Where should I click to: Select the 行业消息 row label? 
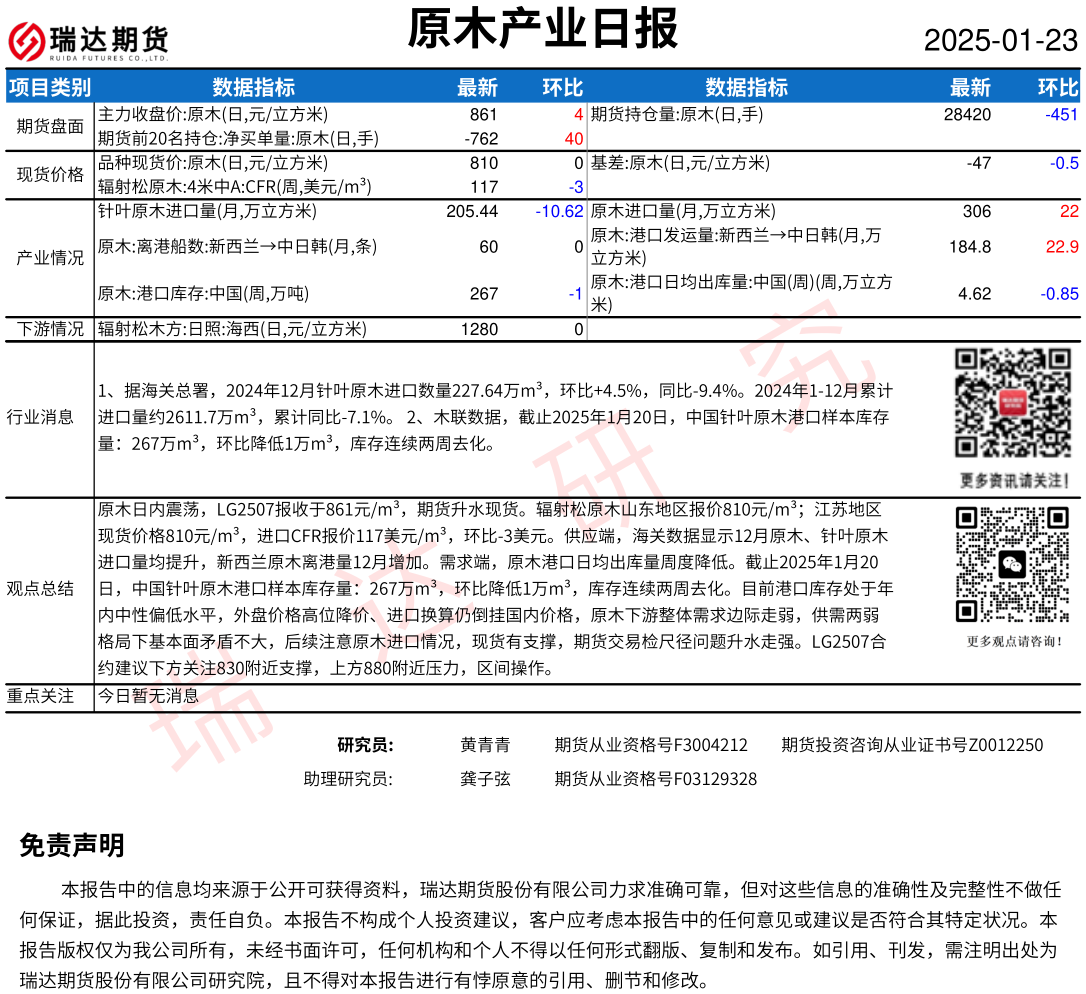40,417
